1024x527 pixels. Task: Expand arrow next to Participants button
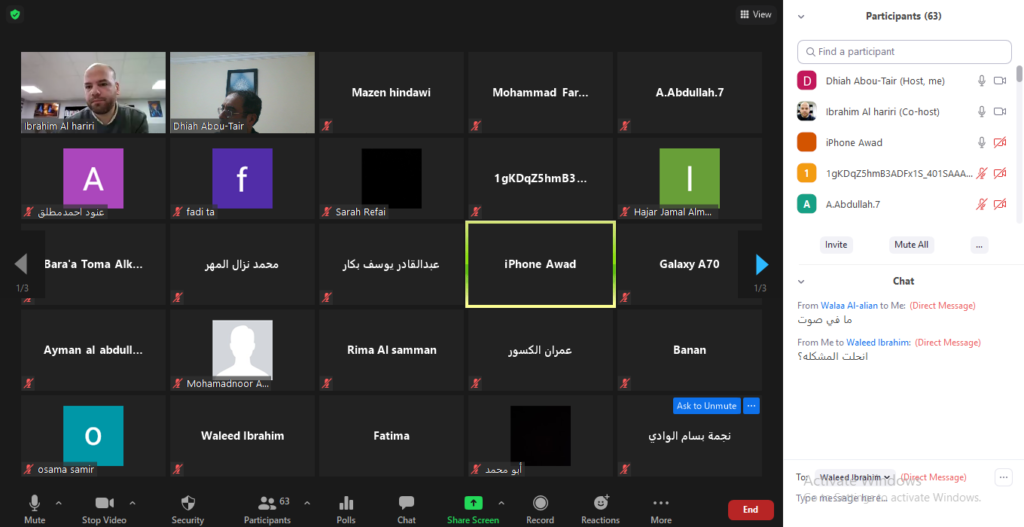pos(307,503)
